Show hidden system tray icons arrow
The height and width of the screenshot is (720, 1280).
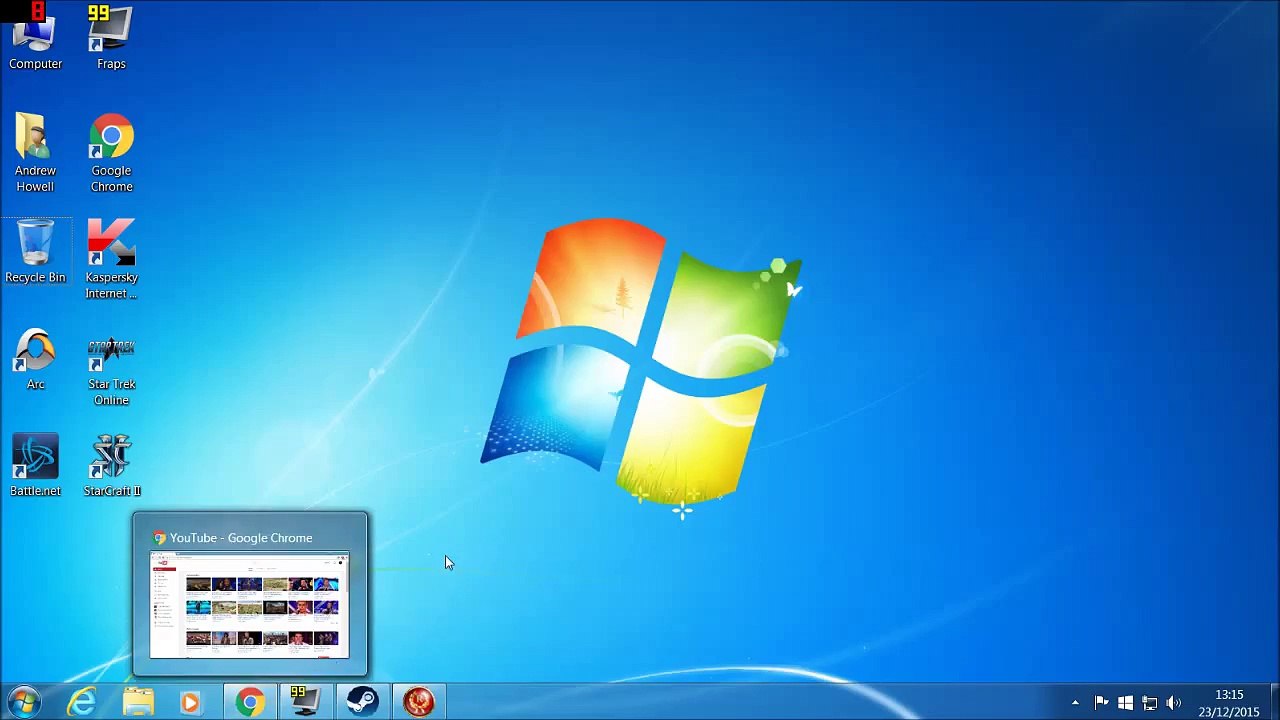[x=1075, y=703]
